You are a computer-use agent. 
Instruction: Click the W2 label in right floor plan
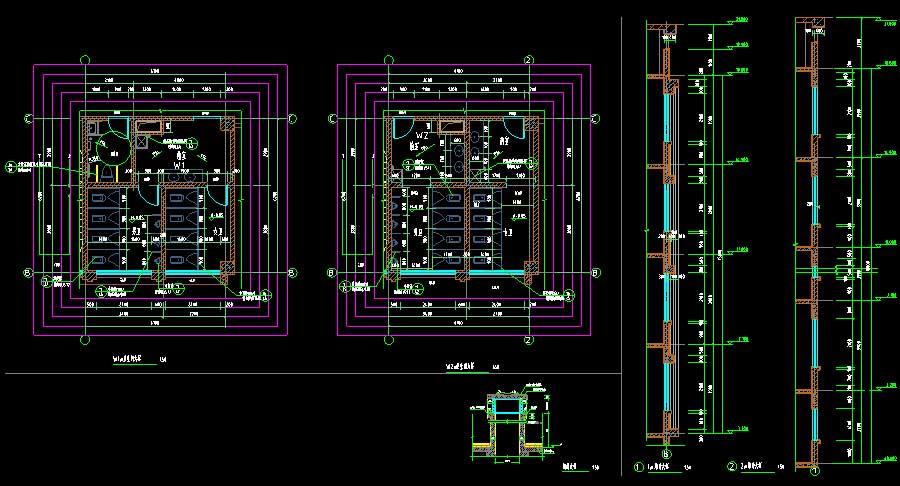422,135
